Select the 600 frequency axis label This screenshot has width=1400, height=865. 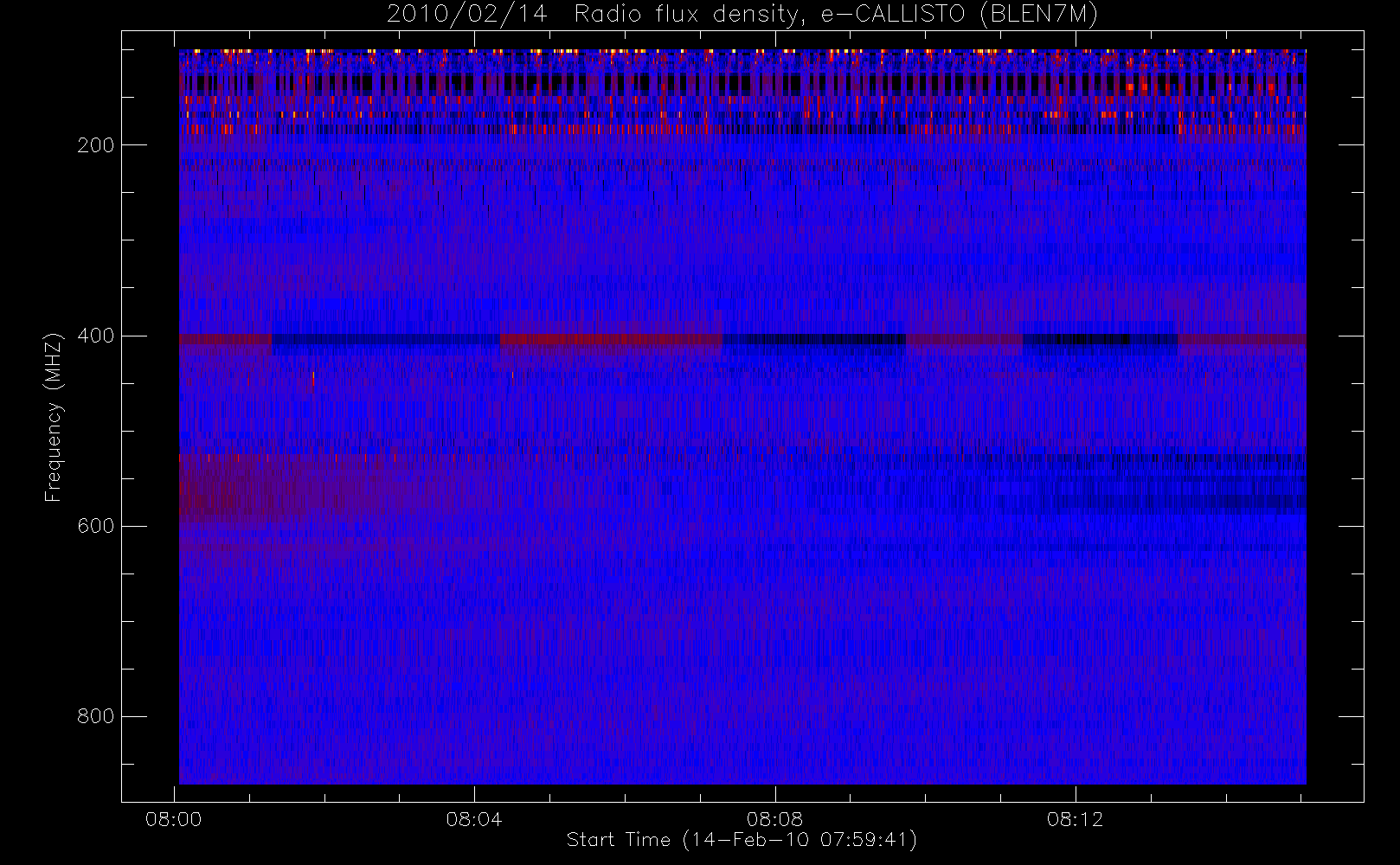pos(96,526)
